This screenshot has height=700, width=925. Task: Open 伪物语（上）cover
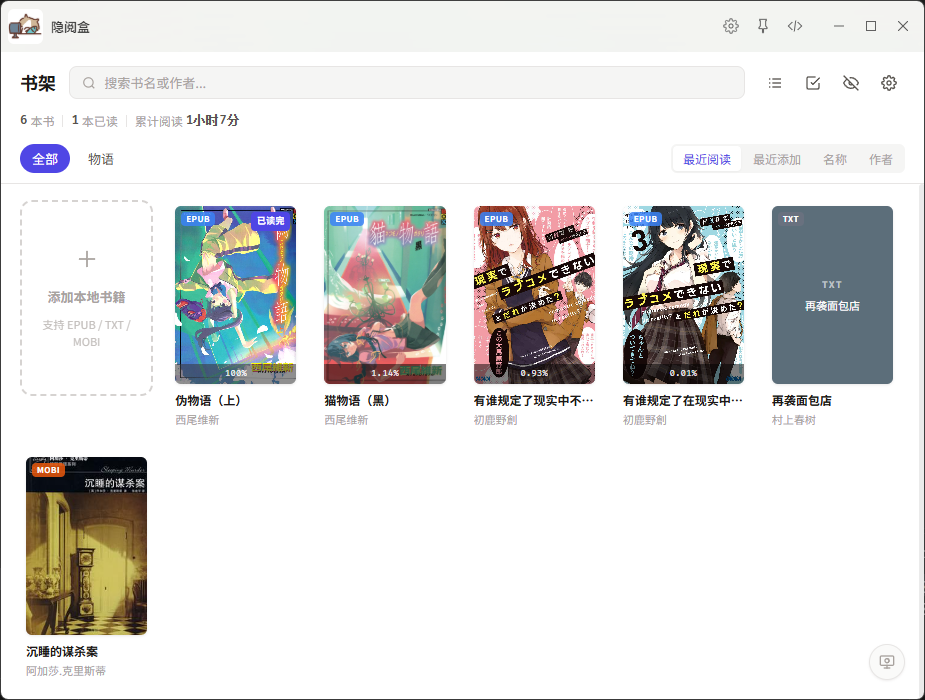tap(235, 295)
